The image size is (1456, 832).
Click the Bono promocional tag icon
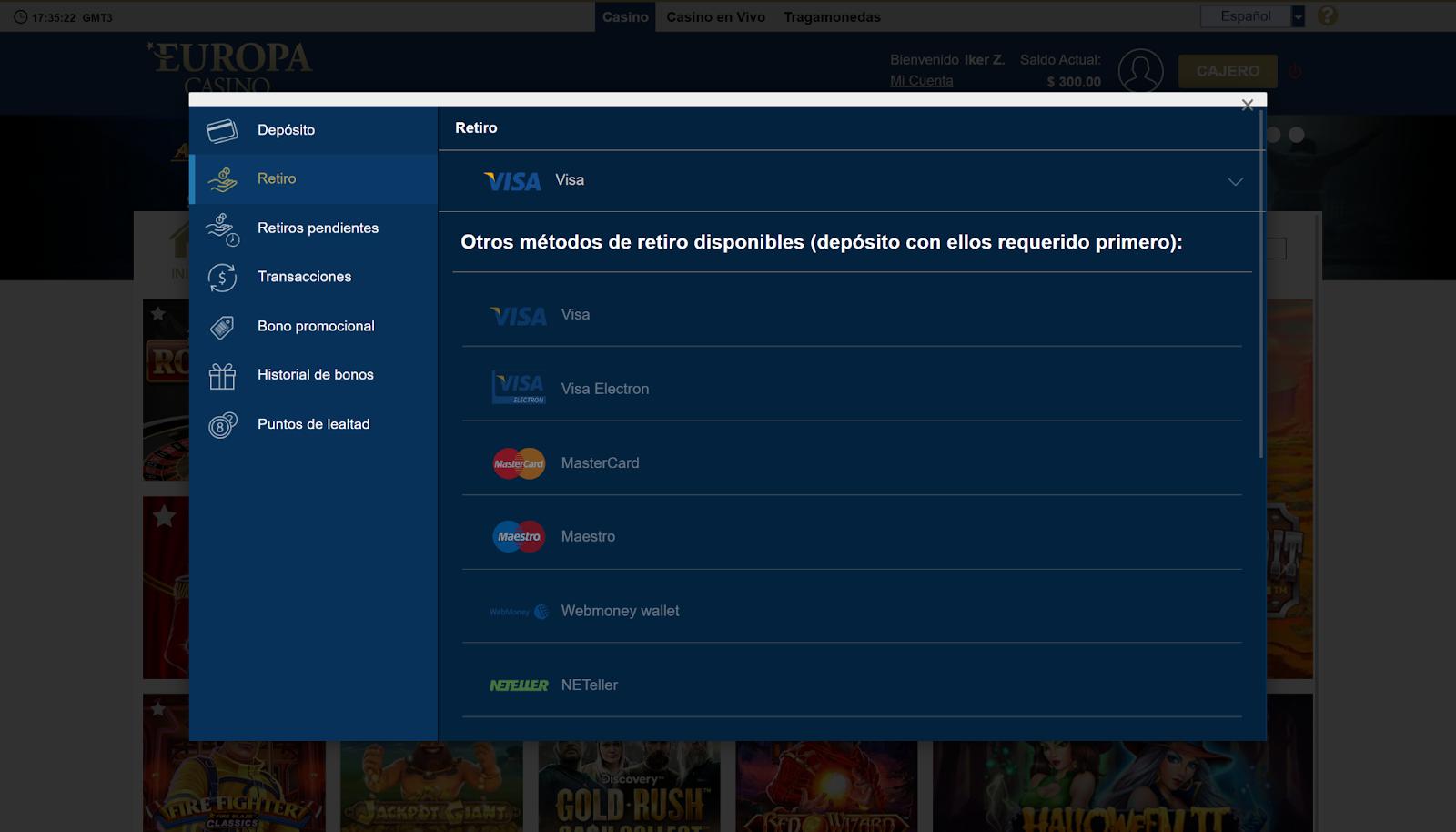click(x=222, y=327)
